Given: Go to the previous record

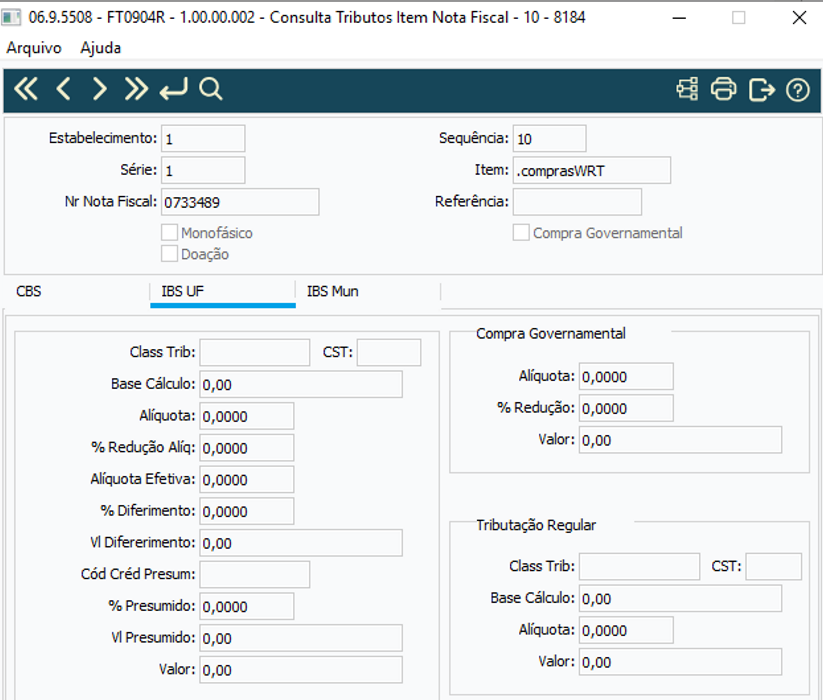Looking at the screenshot, I should pos(63,89).
